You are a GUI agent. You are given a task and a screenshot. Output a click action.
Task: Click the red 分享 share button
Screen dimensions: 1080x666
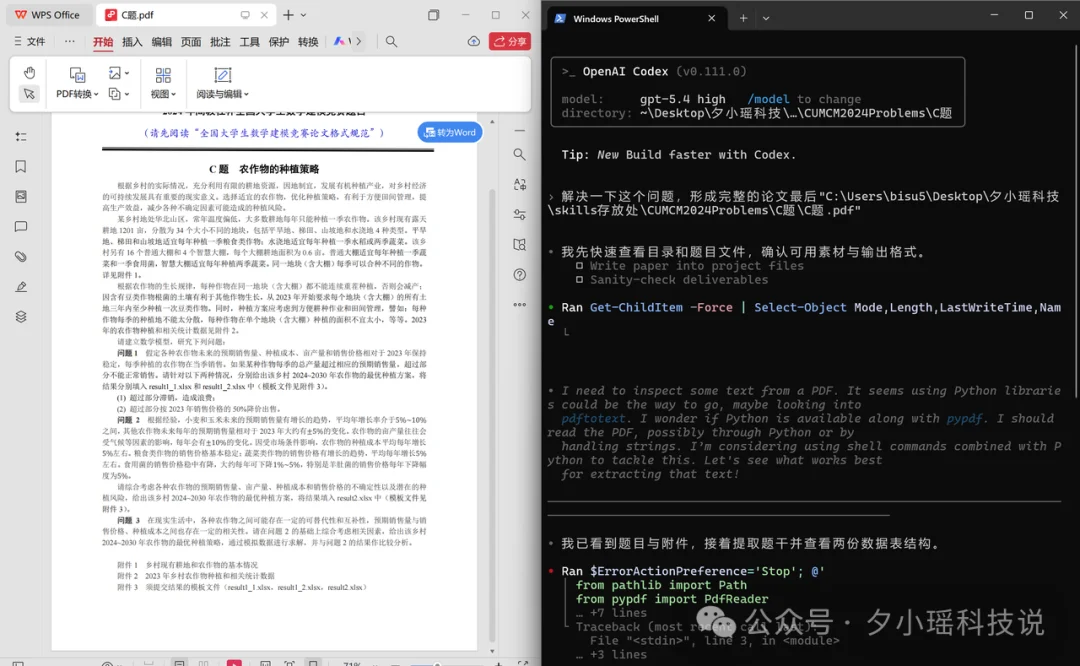pos(510,42)
